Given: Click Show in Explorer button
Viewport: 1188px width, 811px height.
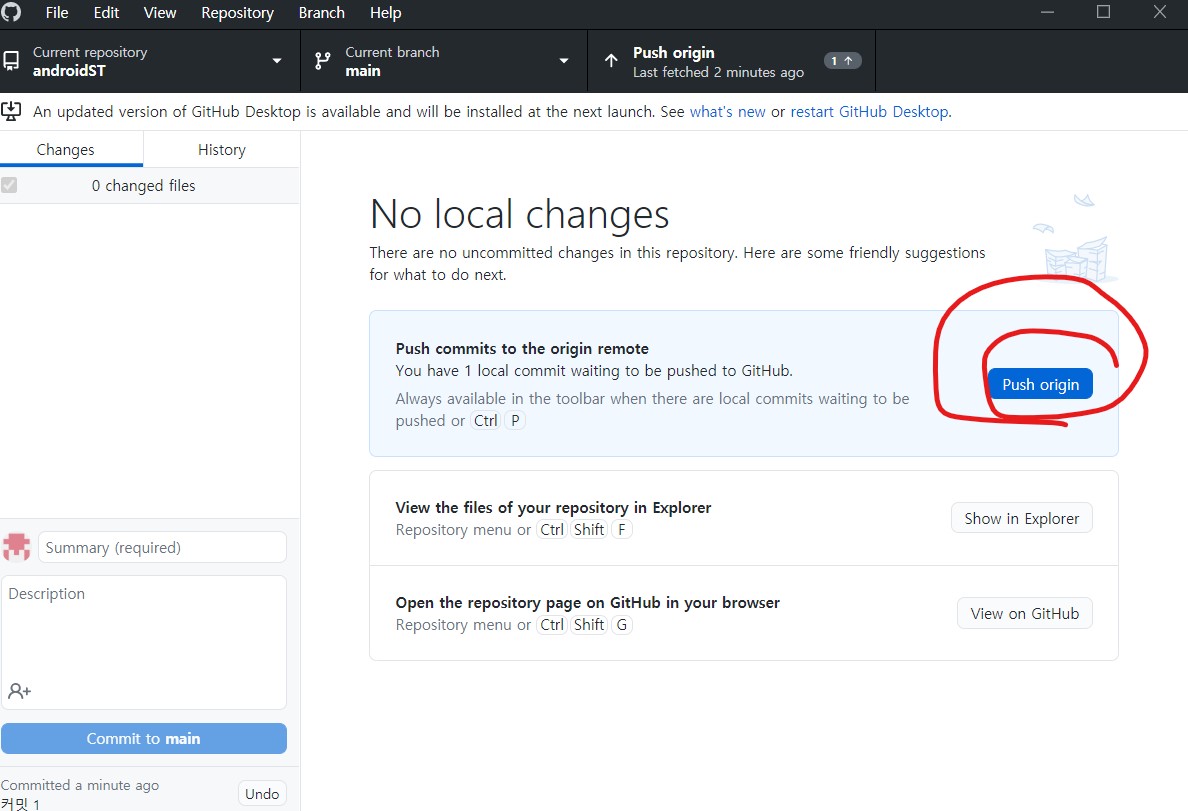Looking at the screenshot, I should click(x=1021, y=518).
